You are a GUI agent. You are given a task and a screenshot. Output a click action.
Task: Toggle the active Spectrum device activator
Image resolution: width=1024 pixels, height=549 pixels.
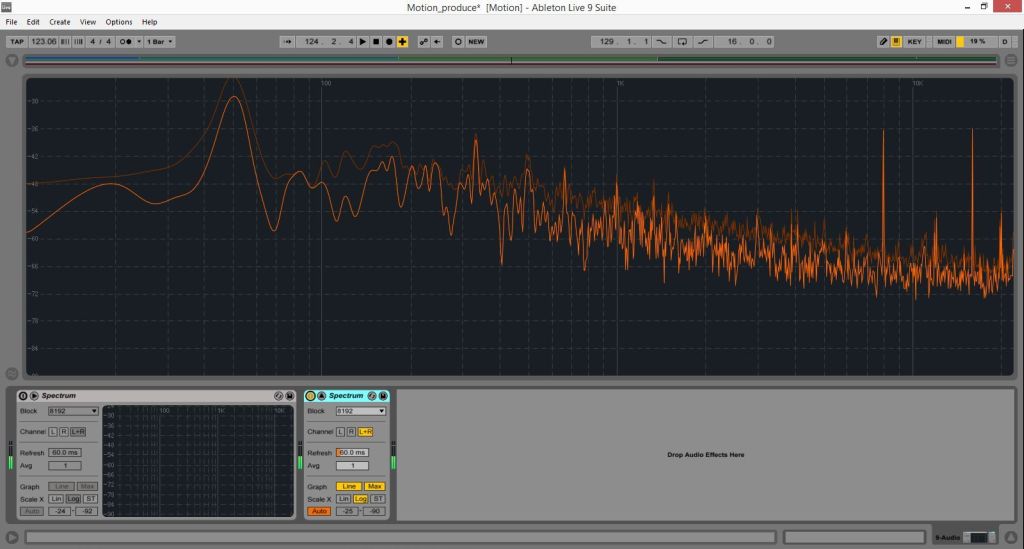click(x=310, y=396)
